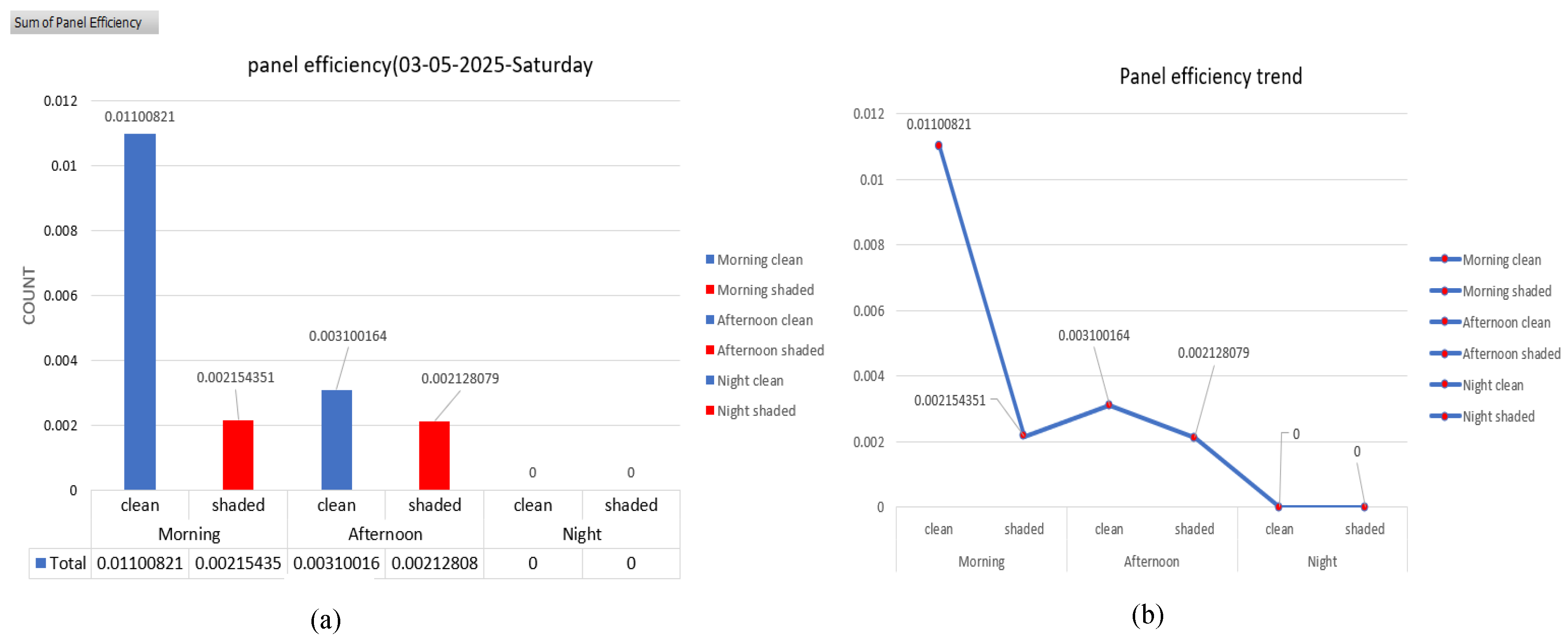Select the red Morning shaded bar

pos(237,454)
